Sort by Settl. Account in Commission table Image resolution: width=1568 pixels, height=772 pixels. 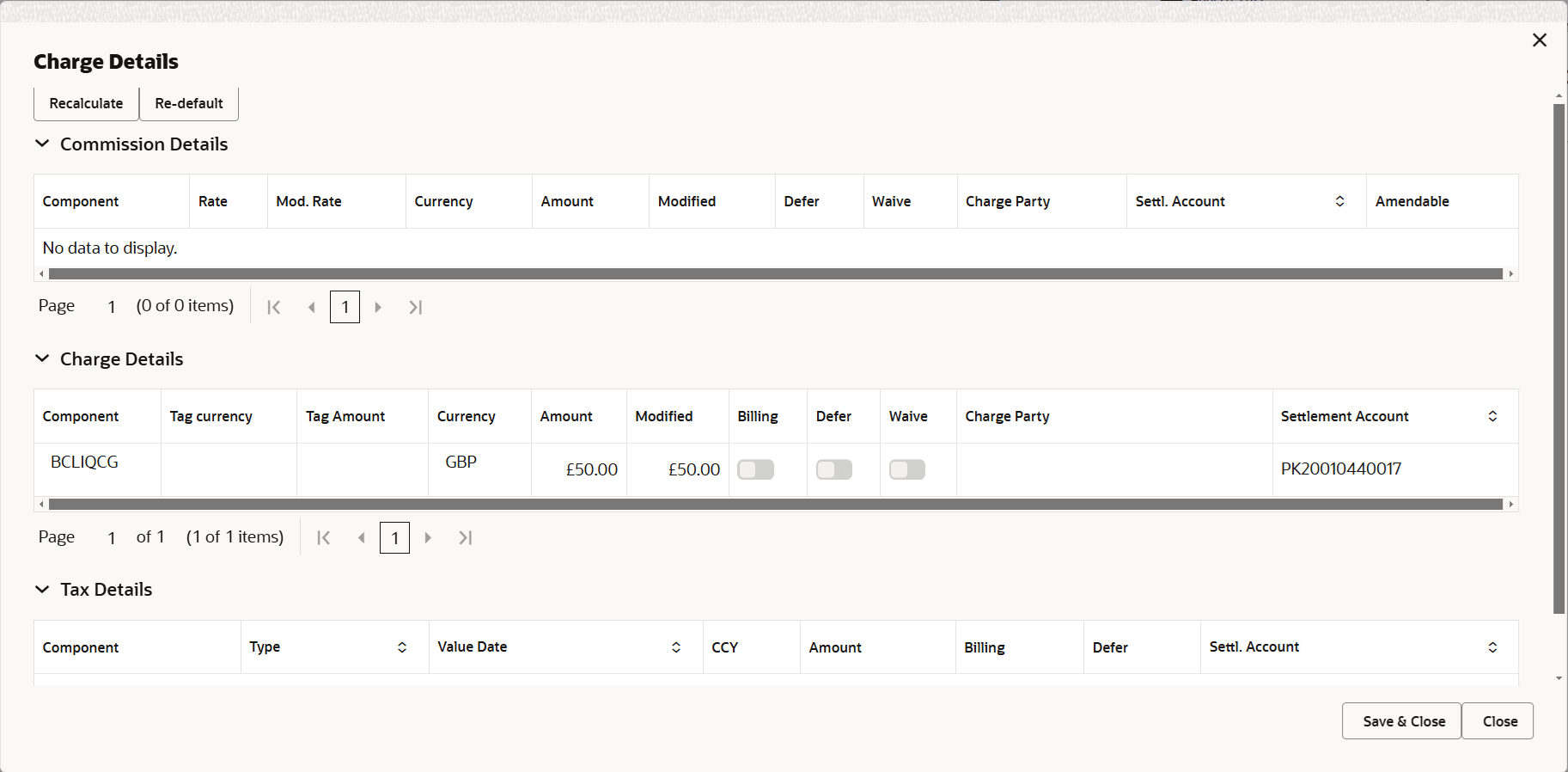tap(1339, 201)
